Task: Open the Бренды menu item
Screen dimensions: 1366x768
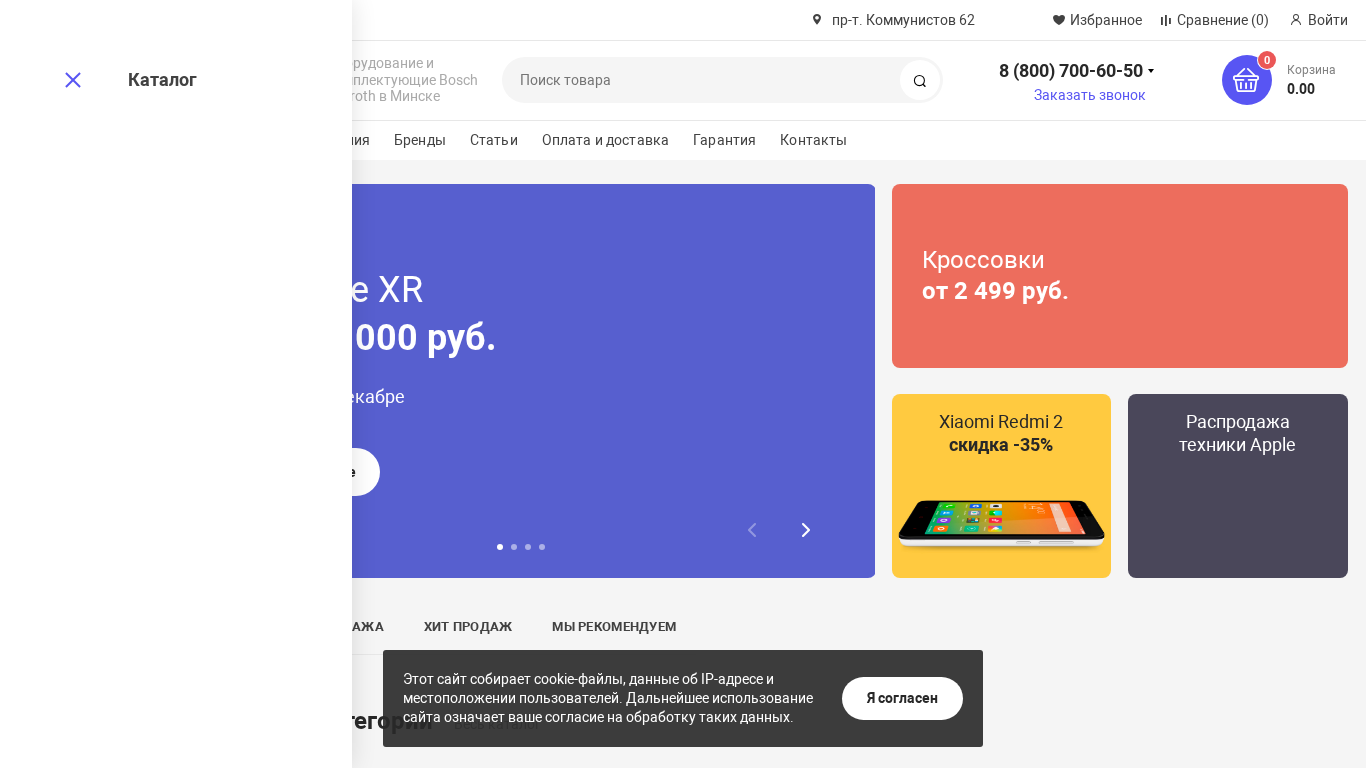Action: pos(420,140)
